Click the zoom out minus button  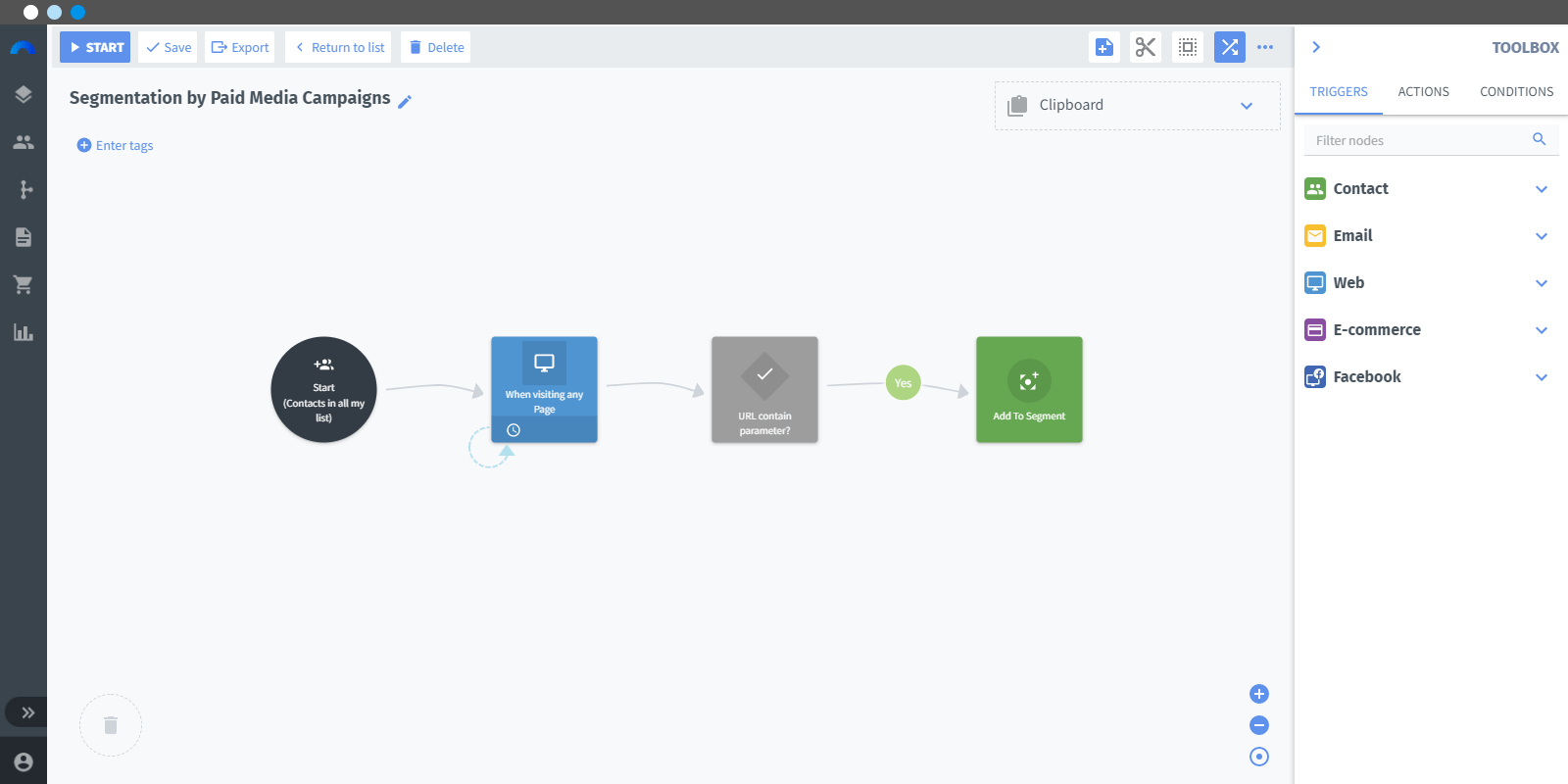coord(1259,725)
